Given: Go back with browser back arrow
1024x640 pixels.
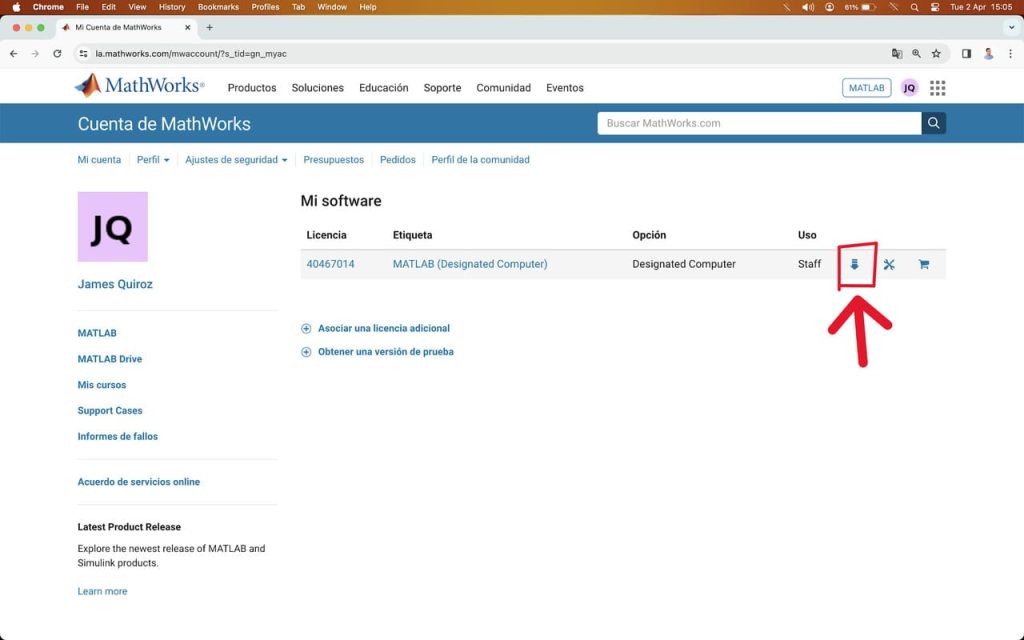Looking at the screenshot, I should click(14, 54).
